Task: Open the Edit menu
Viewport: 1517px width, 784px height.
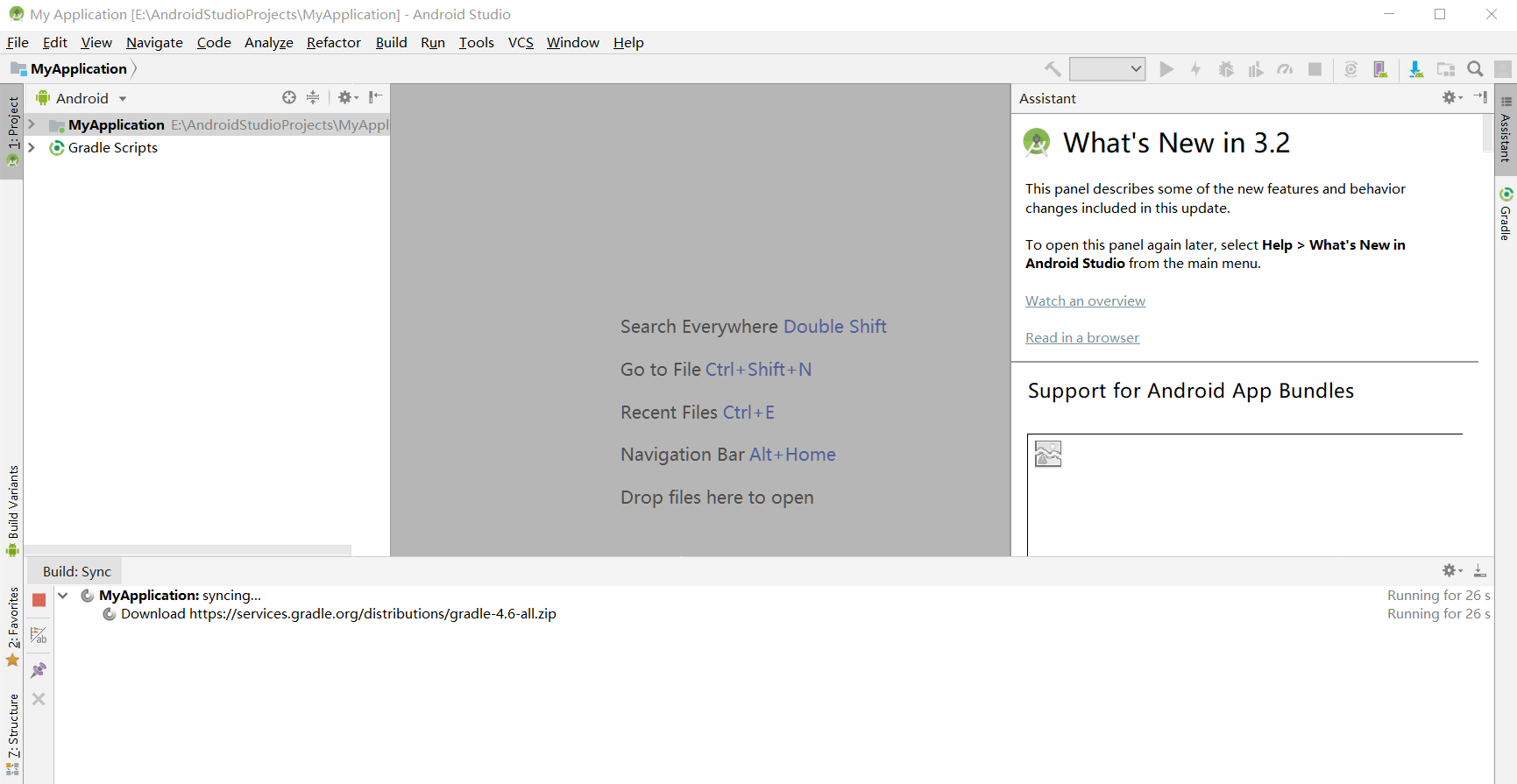Action: click(54, 42)
